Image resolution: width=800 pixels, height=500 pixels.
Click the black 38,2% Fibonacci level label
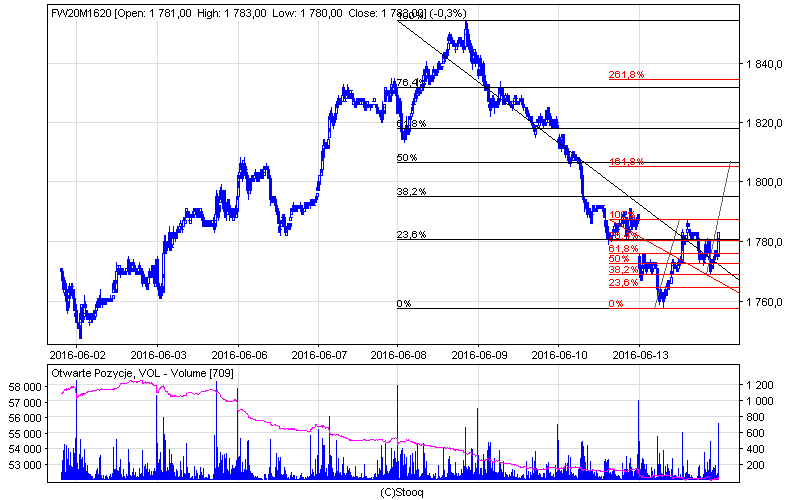click(x=411, y=192)
